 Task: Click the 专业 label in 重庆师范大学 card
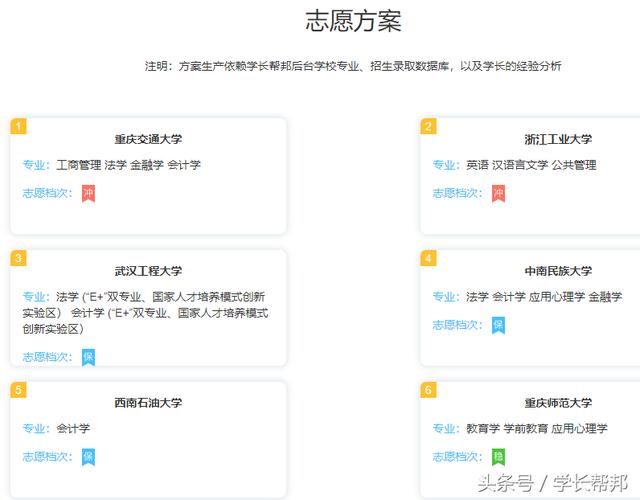coord(446,429)
